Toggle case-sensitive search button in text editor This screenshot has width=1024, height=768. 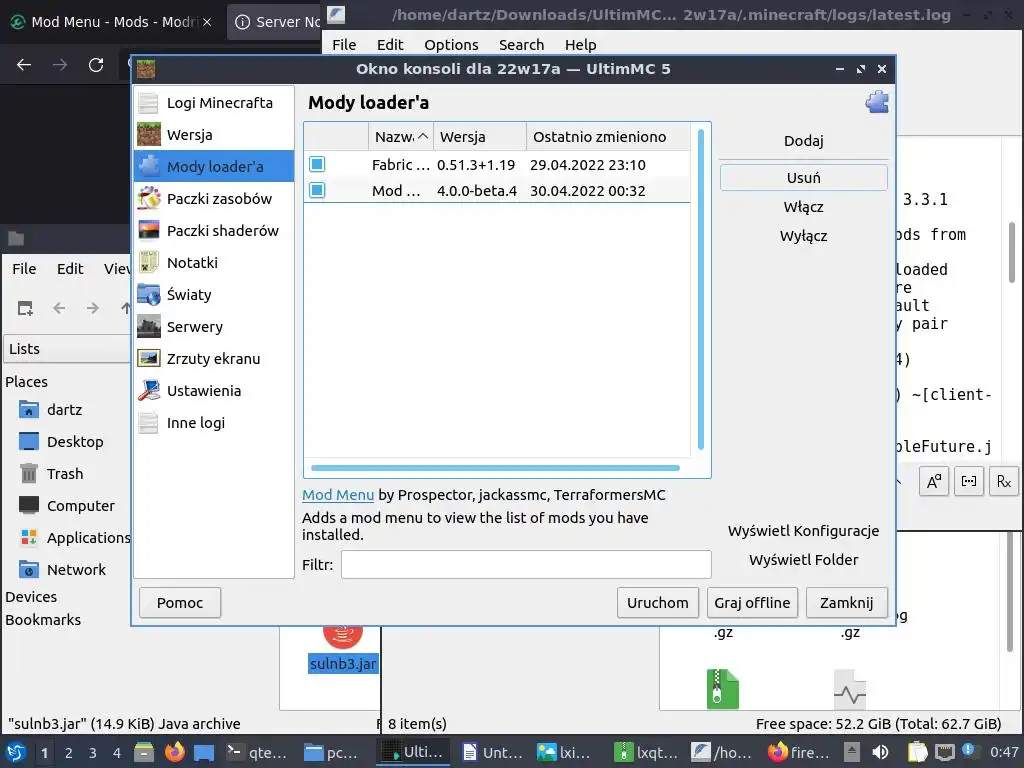934,481
